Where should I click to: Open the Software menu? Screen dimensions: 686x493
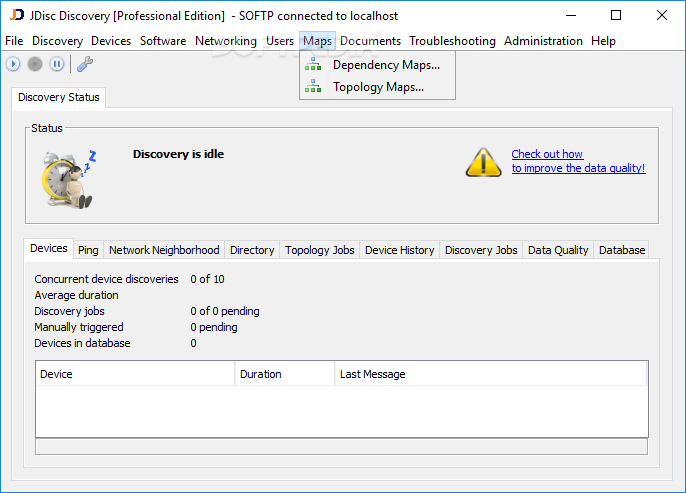pos(163,41)
